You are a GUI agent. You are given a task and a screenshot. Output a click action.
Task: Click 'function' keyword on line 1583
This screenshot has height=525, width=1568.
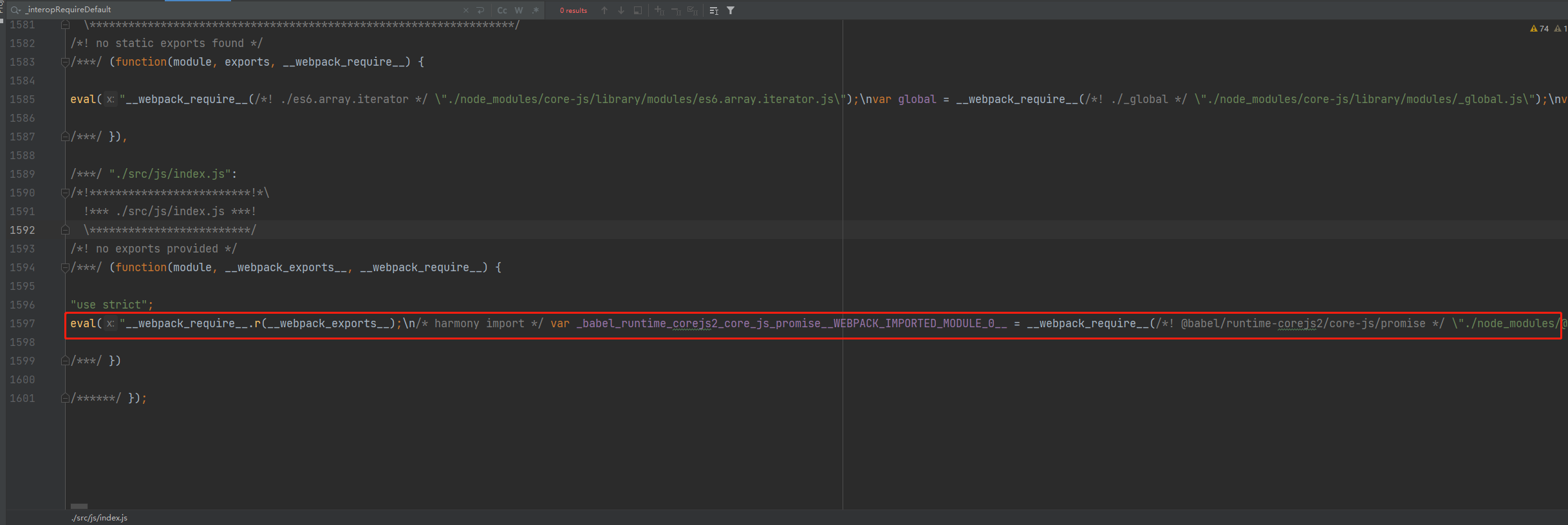pyautogui.click(x=141, y=62)
